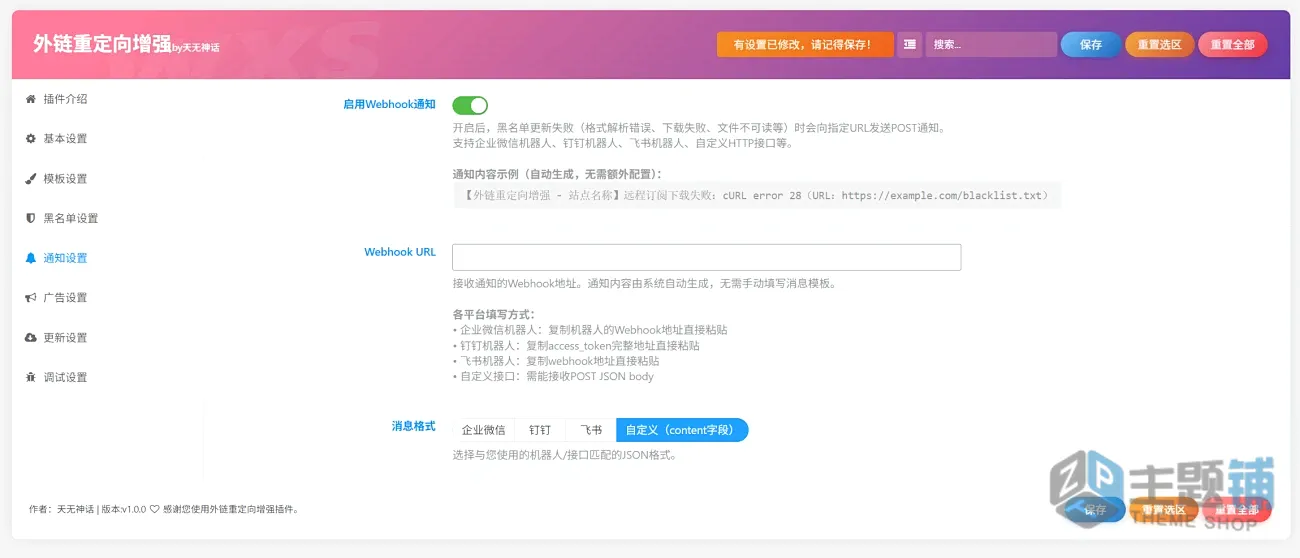
Task: Click the 飞书机器人 instruction line
Action: (x=556, y=361)
